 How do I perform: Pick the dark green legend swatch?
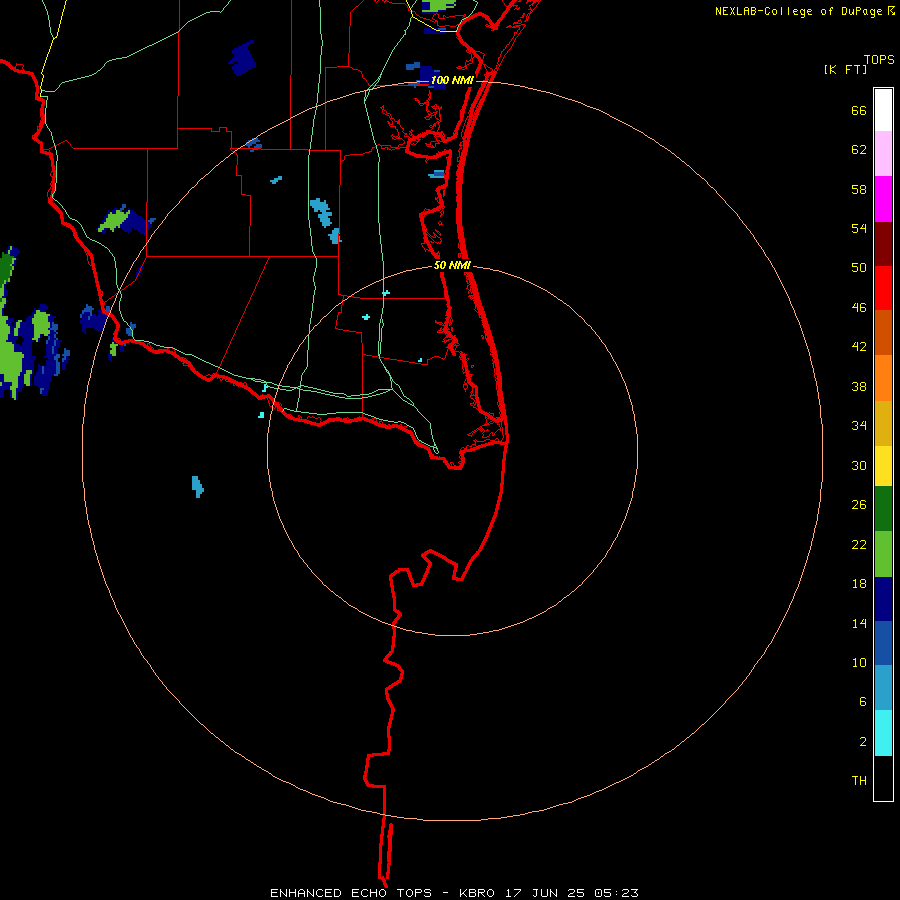[x=883, y=509]
